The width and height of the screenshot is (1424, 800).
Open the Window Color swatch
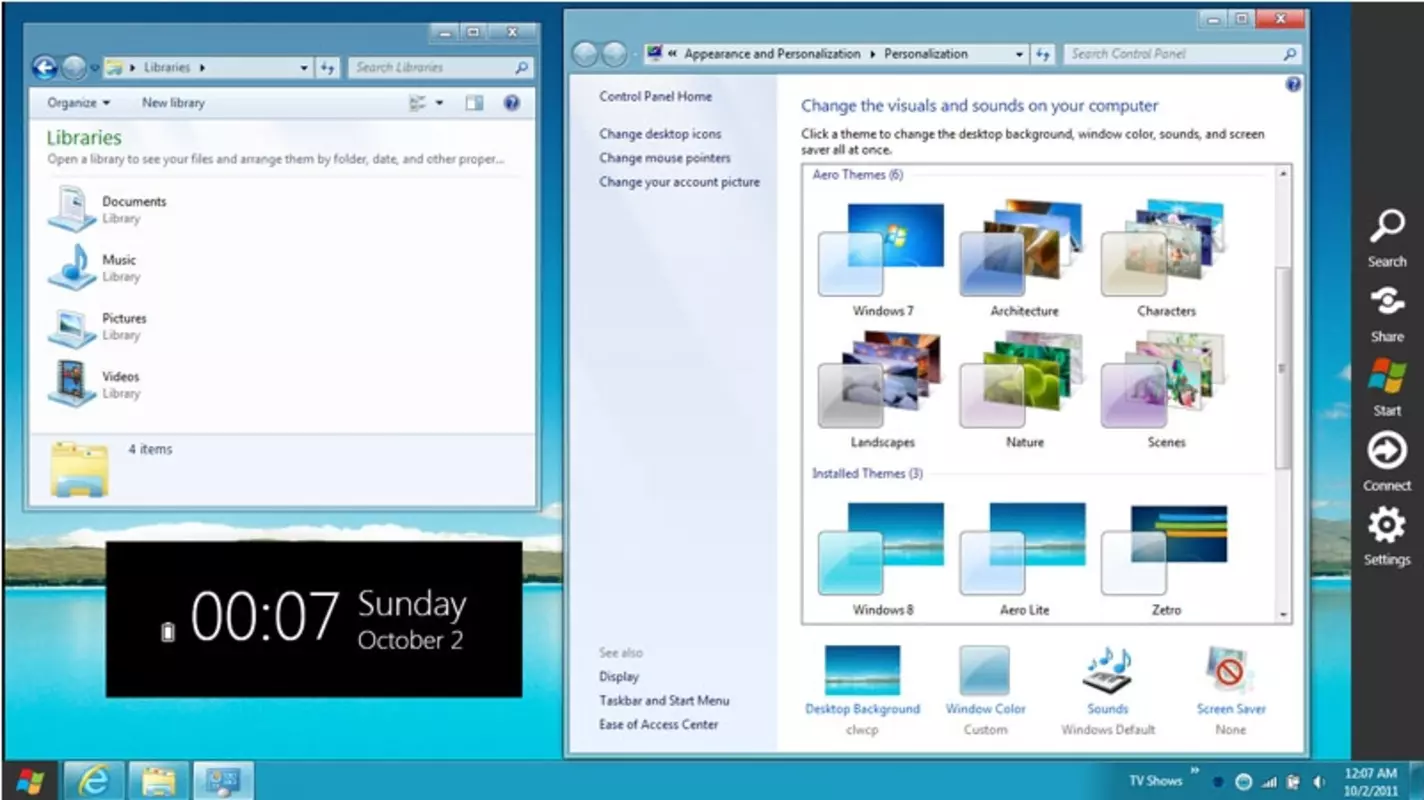(985, 670)
